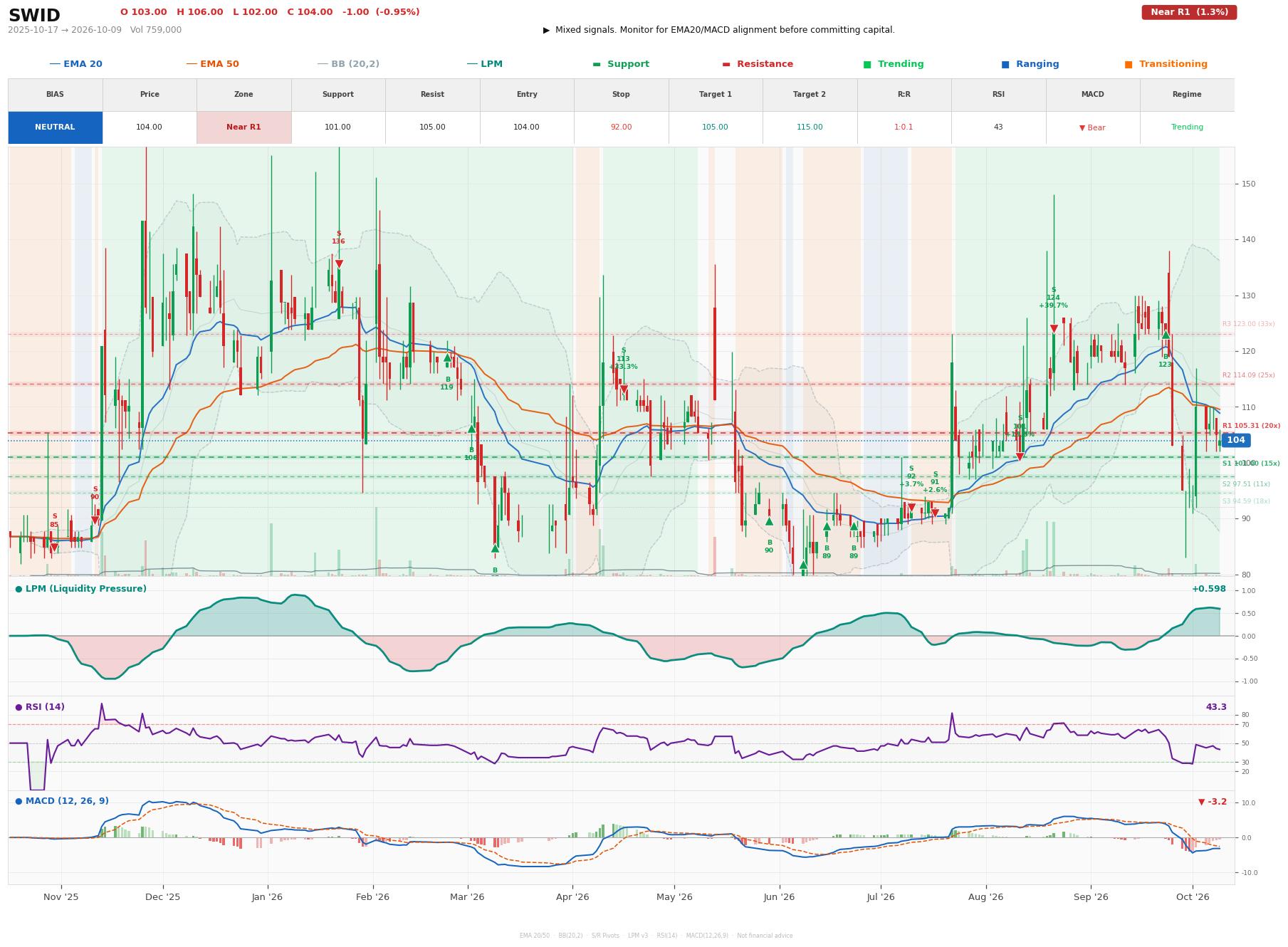
Task: Click the SWID ticker title
Action: point(34,16)
